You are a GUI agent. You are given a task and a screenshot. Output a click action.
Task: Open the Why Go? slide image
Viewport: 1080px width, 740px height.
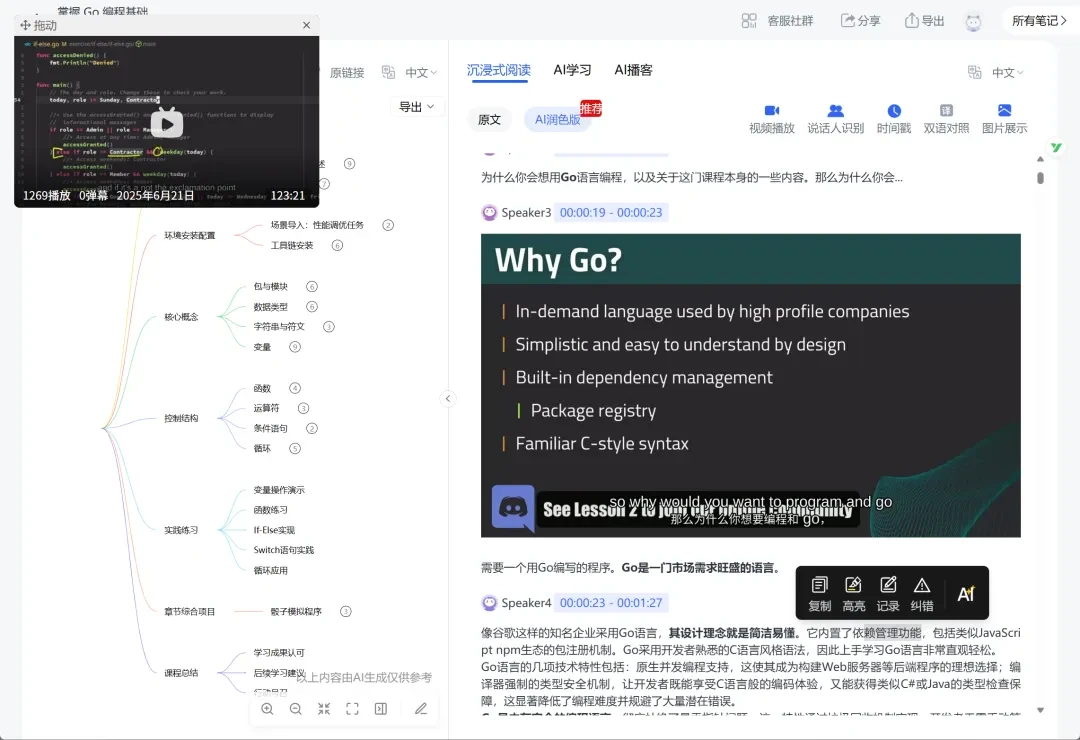pyautogui.click(x=751, y=385)
